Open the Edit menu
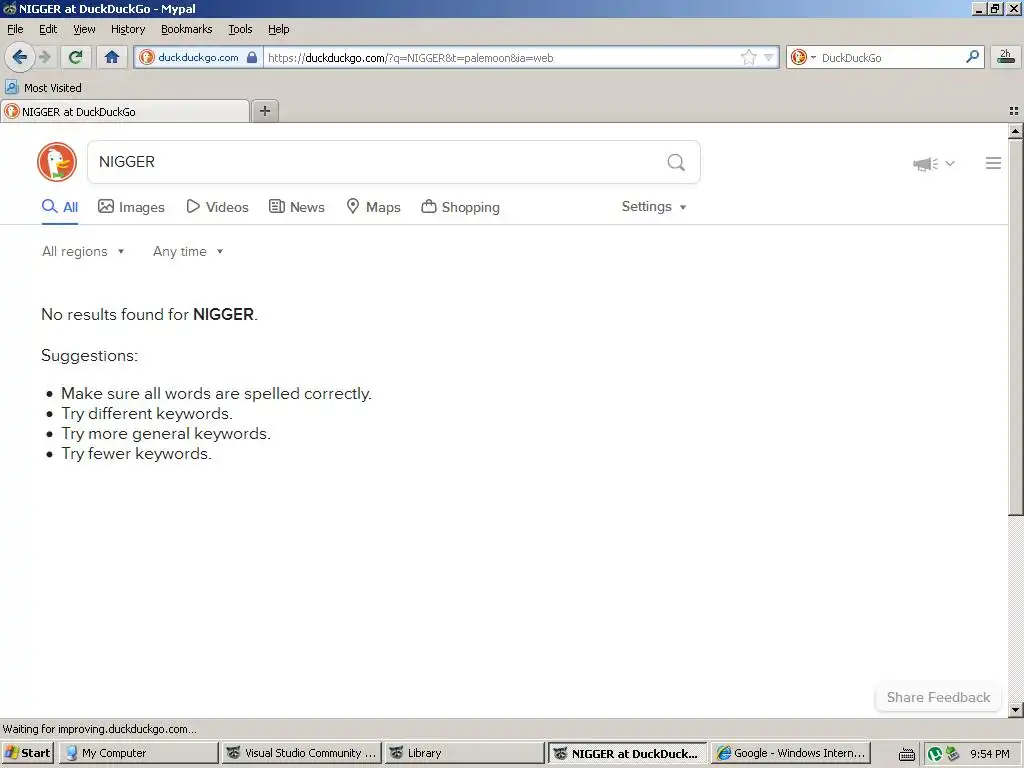This screenshot has width=1024, height=768. (x=48, y=29)
